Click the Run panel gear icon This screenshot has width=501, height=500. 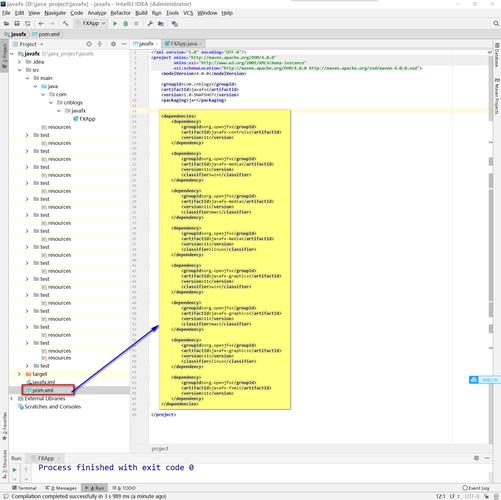[x=476, y=458]
